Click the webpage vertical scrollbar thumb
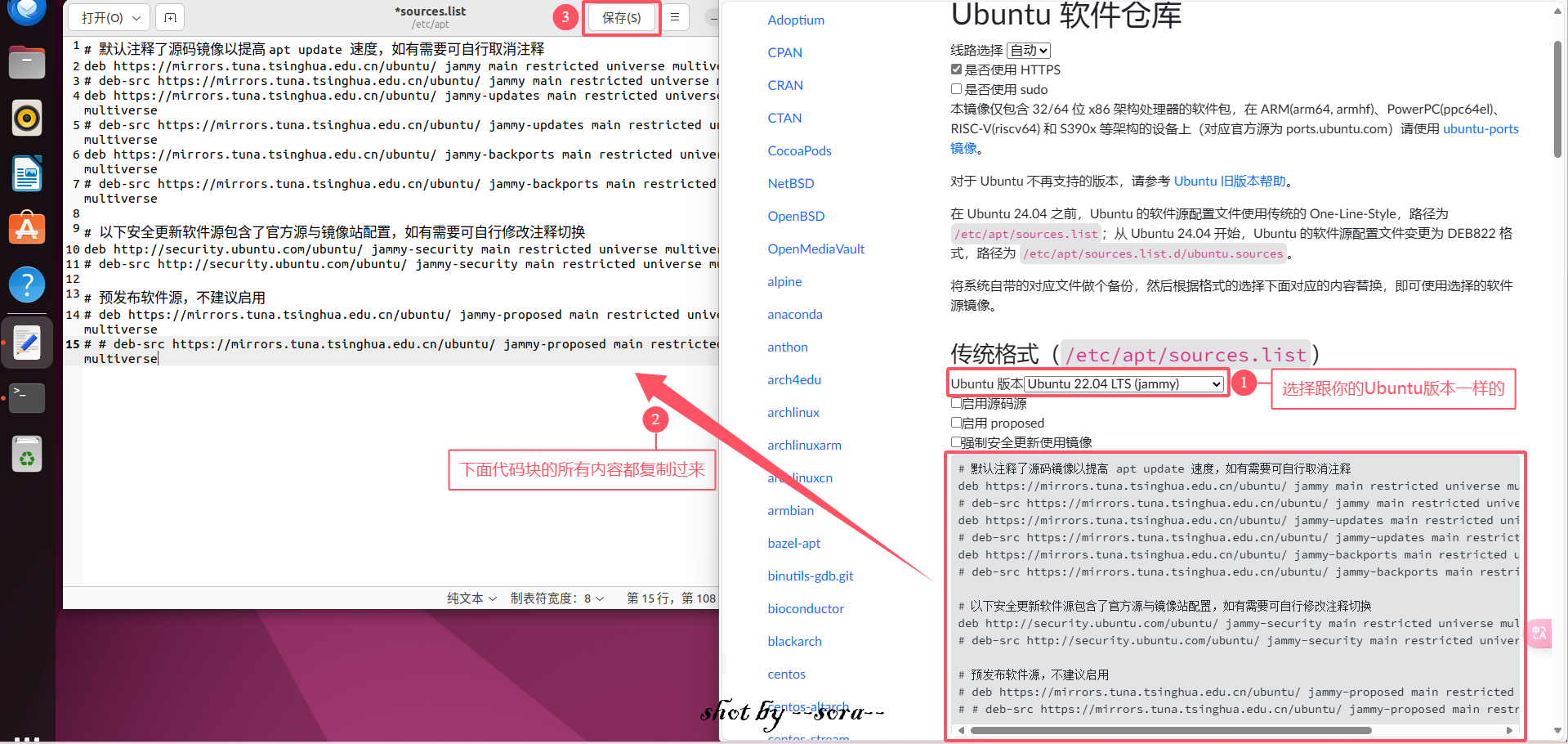Viewport: 1568px width, 744px height. 1557,98
